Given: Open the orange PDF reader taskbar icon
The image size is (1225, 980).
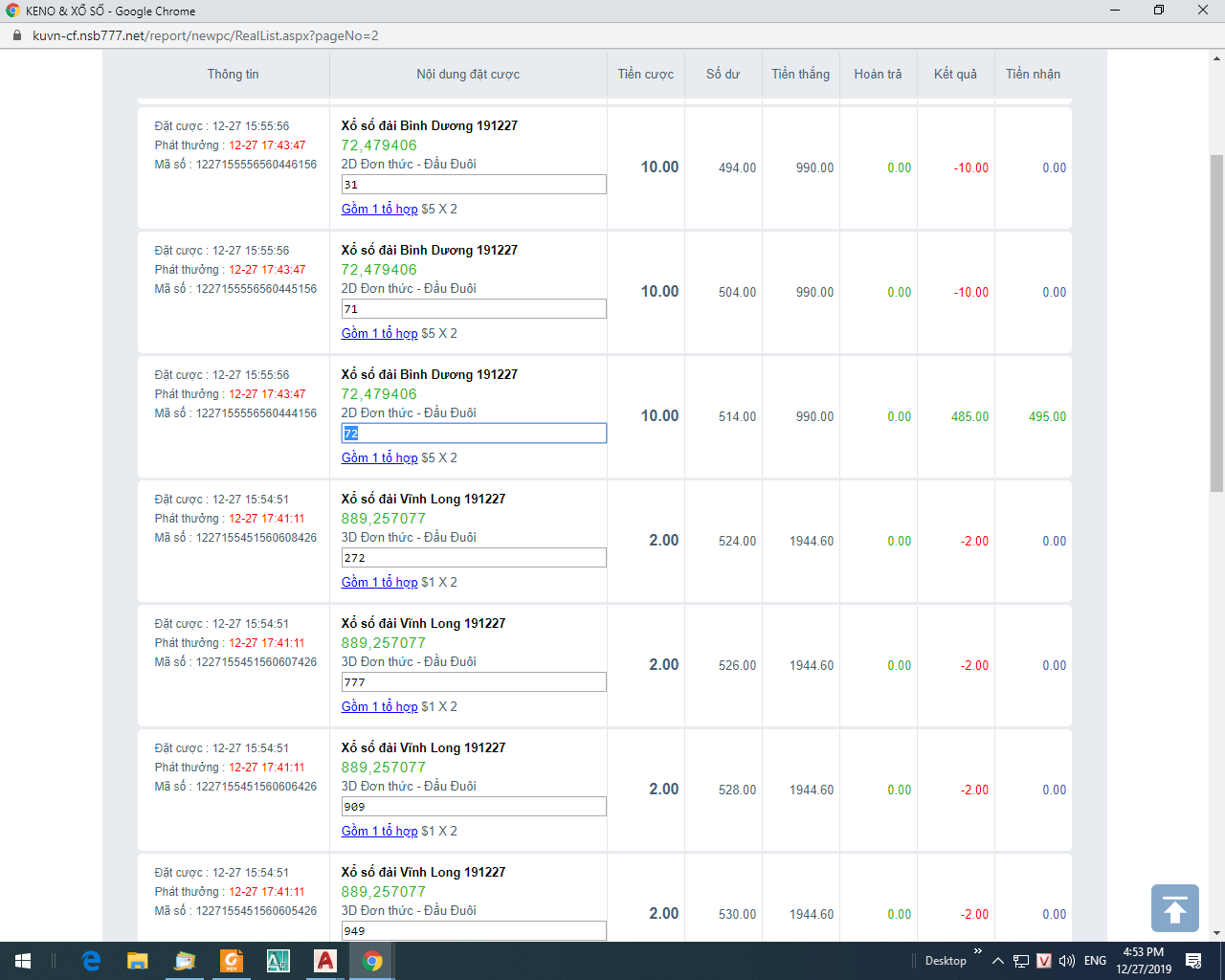Looking at the screenshot, I should [232, 961].
